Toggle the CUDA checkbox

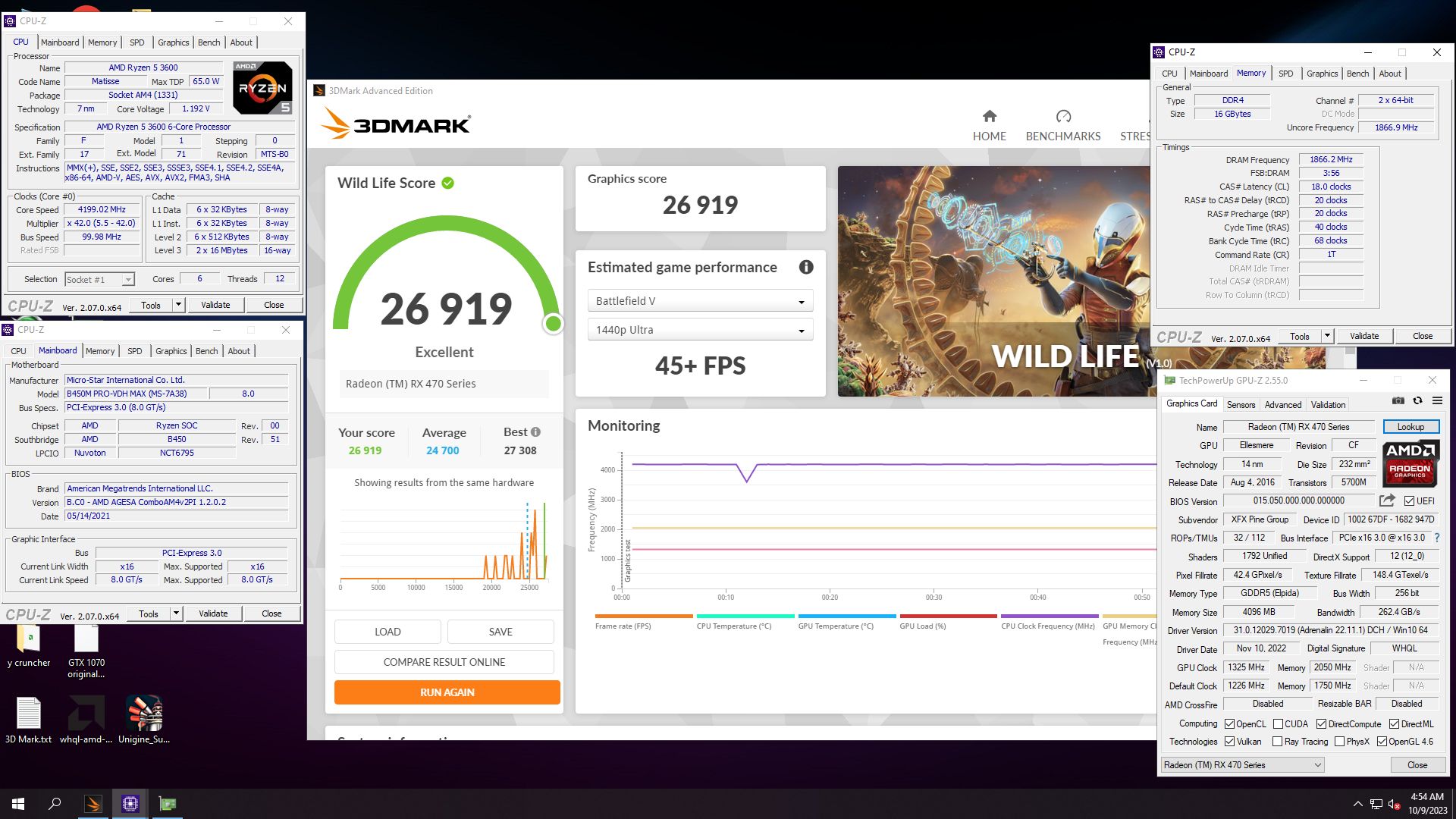point(1278,724)
